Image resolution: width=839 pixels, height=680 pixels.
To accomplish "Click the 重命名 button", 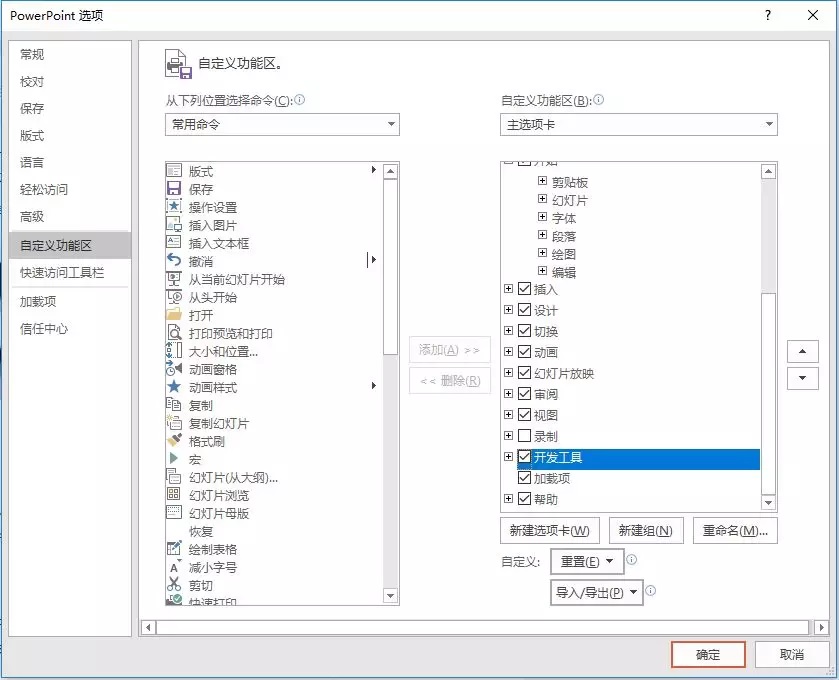I will click(x=735, y=530).
